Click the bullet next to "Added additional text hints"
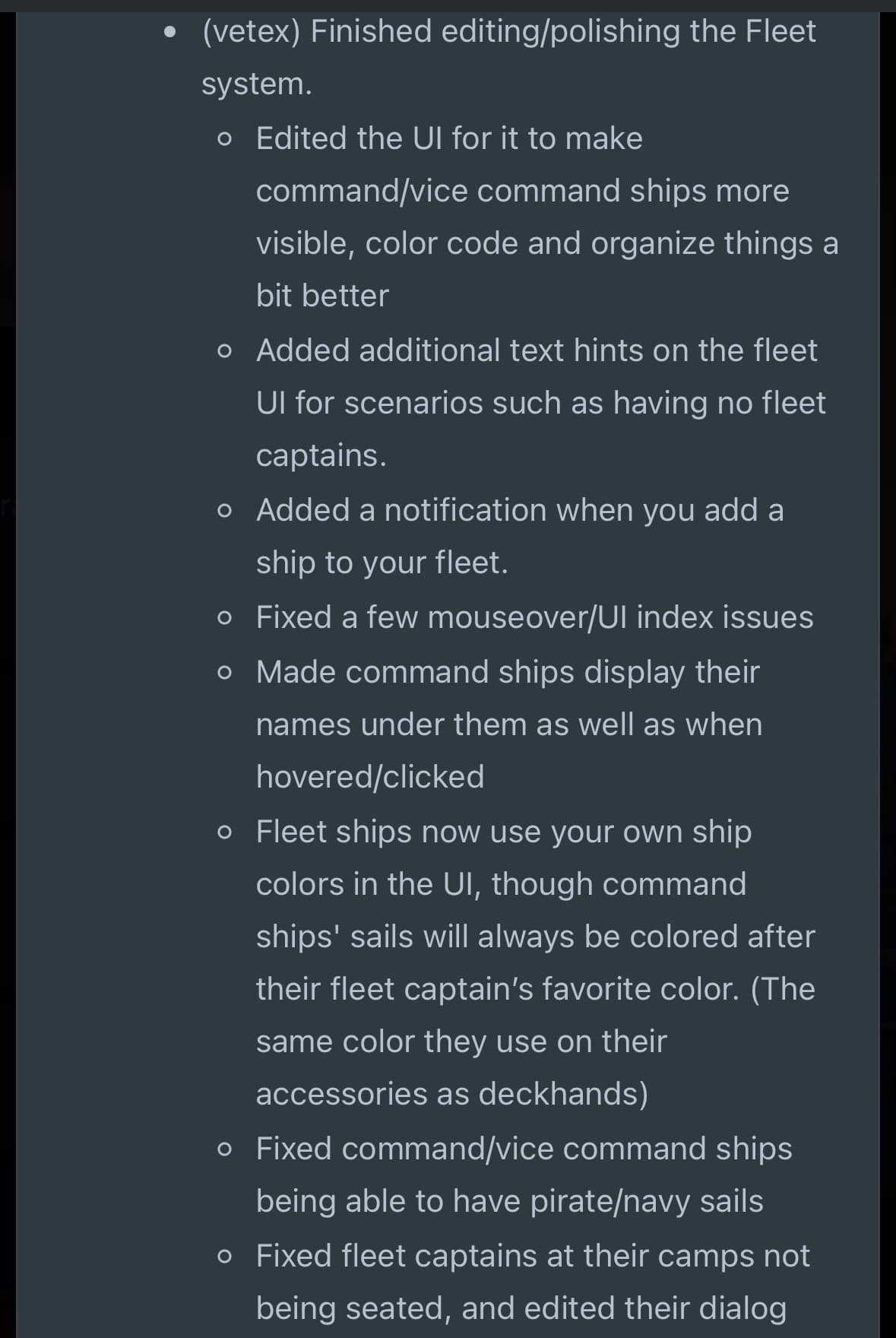Screen dimensions: 896x1338 pos(223,352)
